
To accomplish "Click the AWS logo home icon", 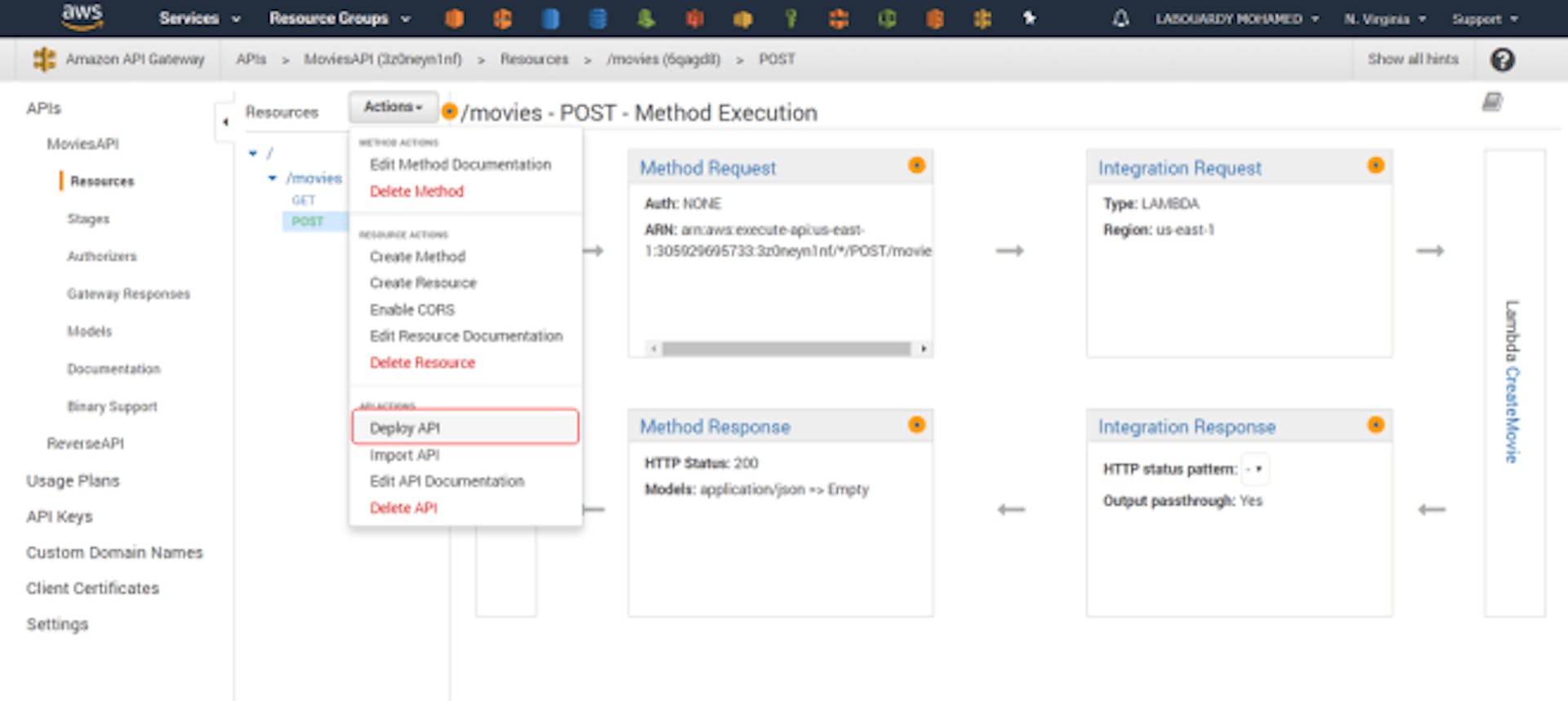I will [82, 16].
